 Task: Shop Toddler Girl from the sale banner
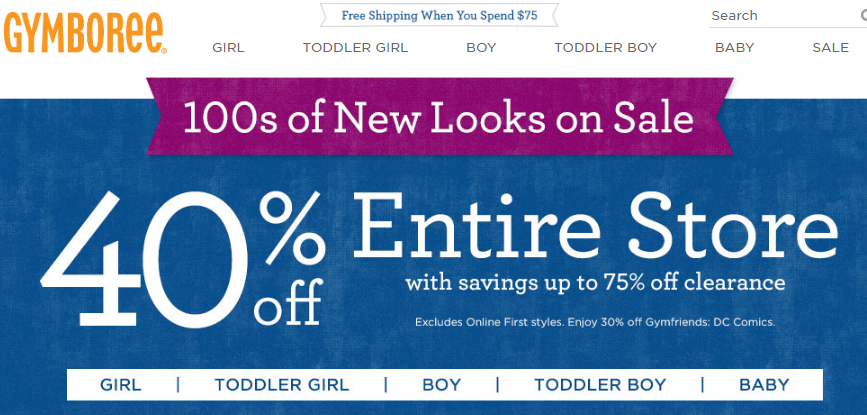pyautogui.click(x=281, y=385)
